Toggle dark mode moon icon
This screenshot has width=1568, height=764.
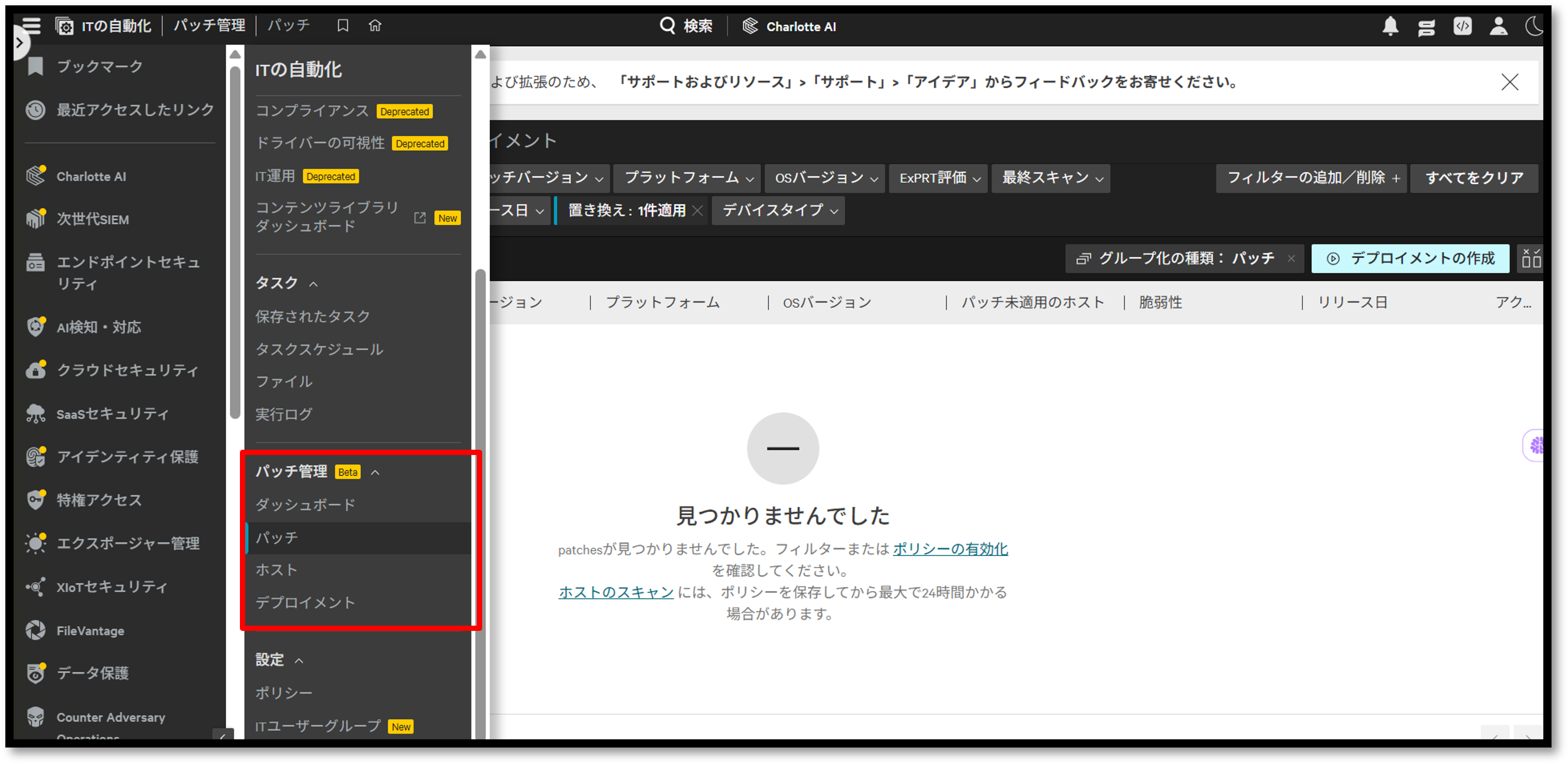coord(1534,26)
